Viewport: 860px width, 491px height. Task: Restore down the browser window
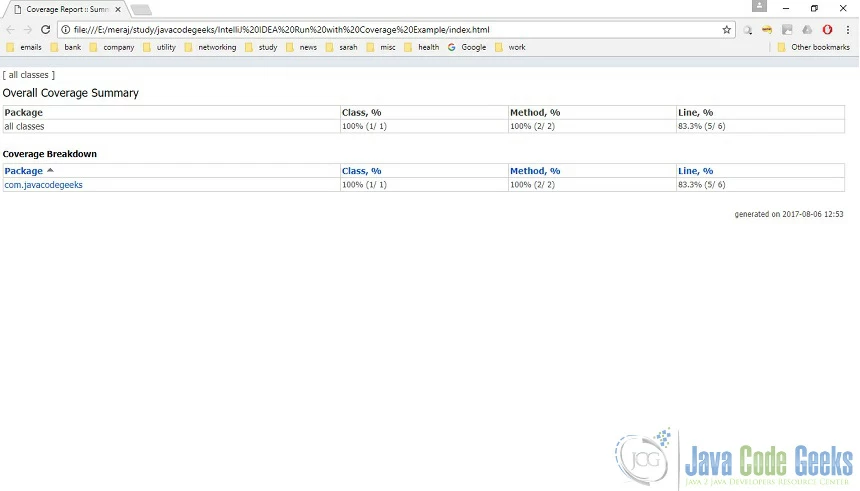click(814, 8)
